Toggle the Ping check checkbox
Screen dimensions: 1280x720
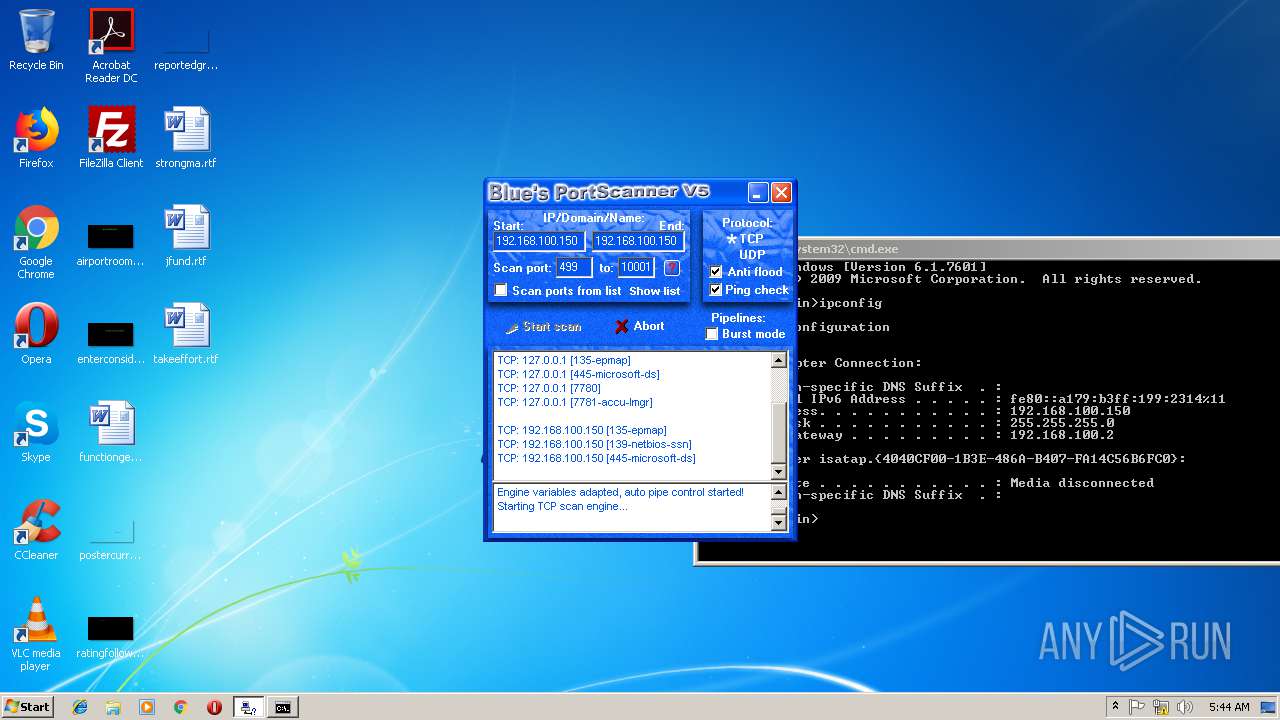coord(716,290)
